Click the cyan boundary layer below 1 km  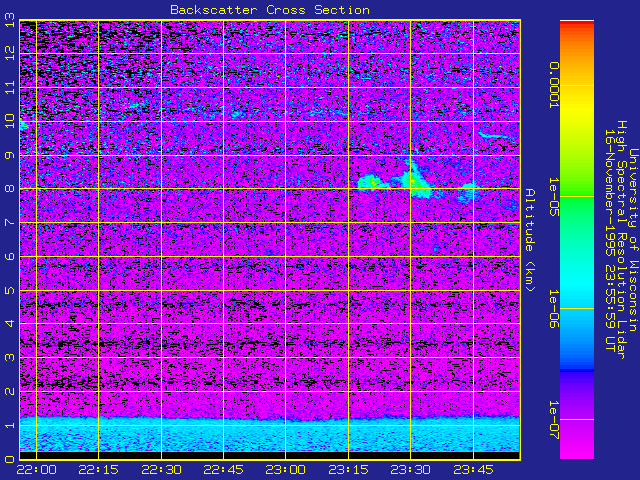(x=270, y=436)
